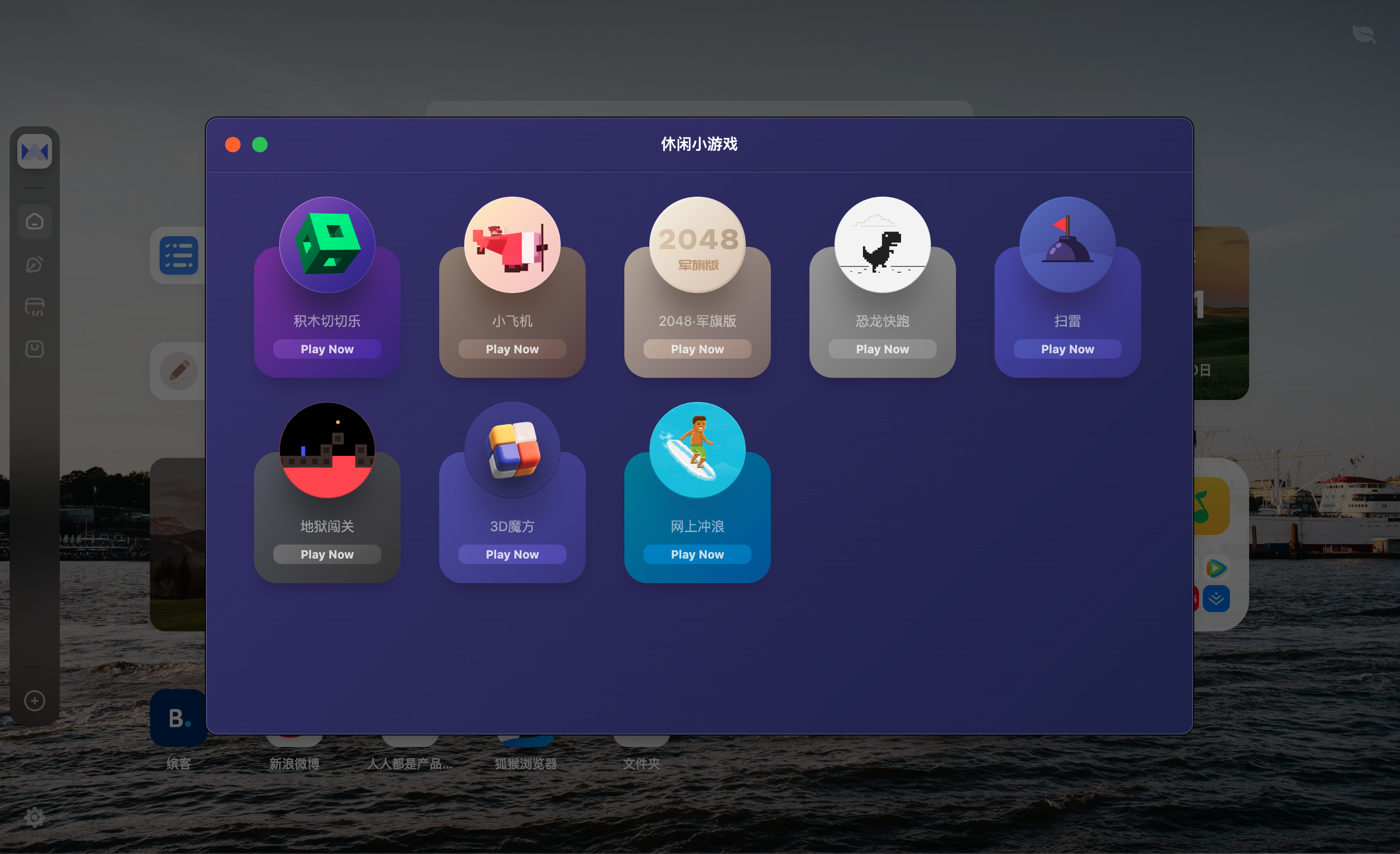Viewport: 1400px width, 854px height.
Task: Start 网上冲浪 with Play Now button
Action: click(x=697, y=554)
